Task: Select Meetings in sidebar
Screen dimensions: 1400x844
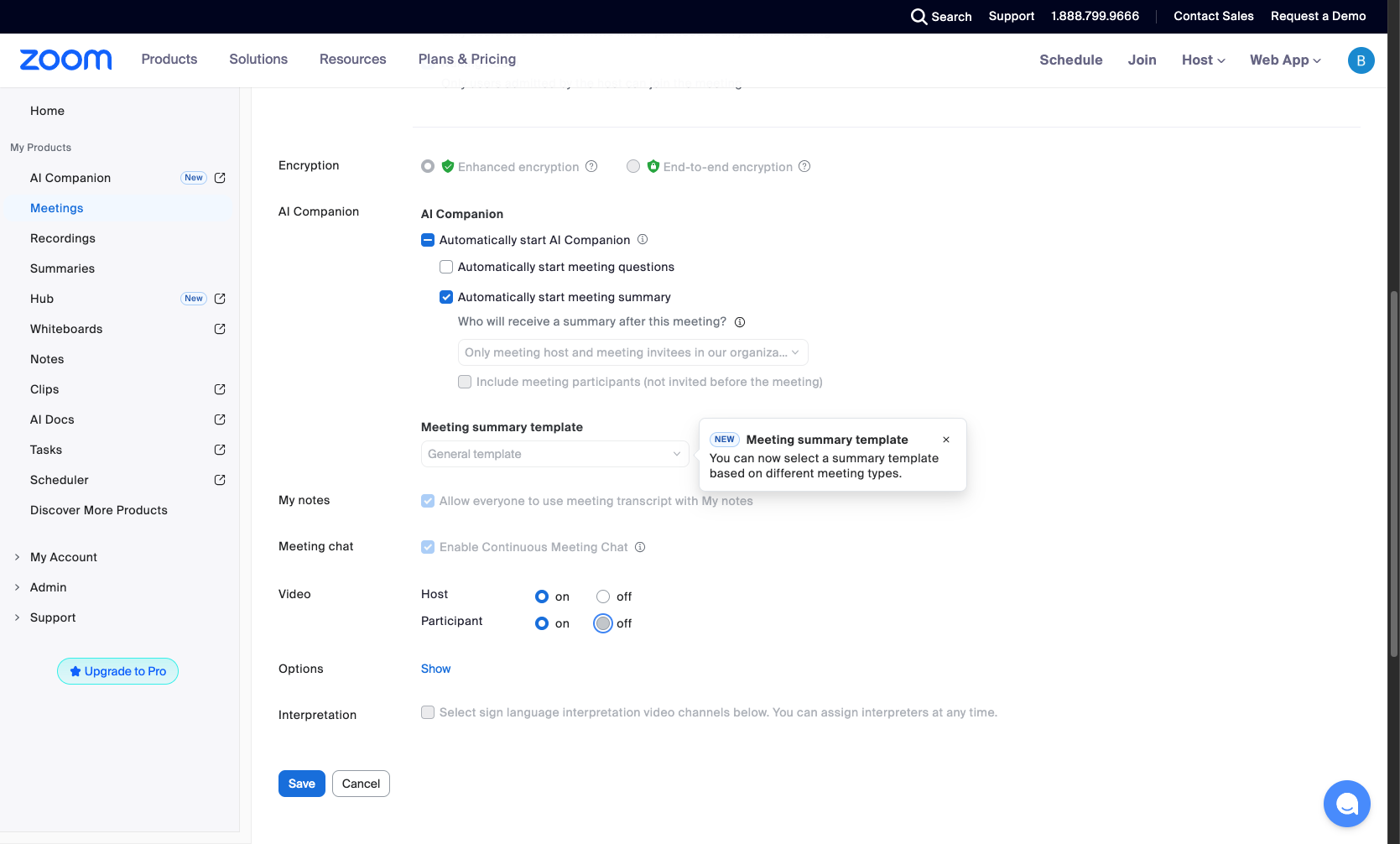Action: pyautogui.click(x=57, y=208)
